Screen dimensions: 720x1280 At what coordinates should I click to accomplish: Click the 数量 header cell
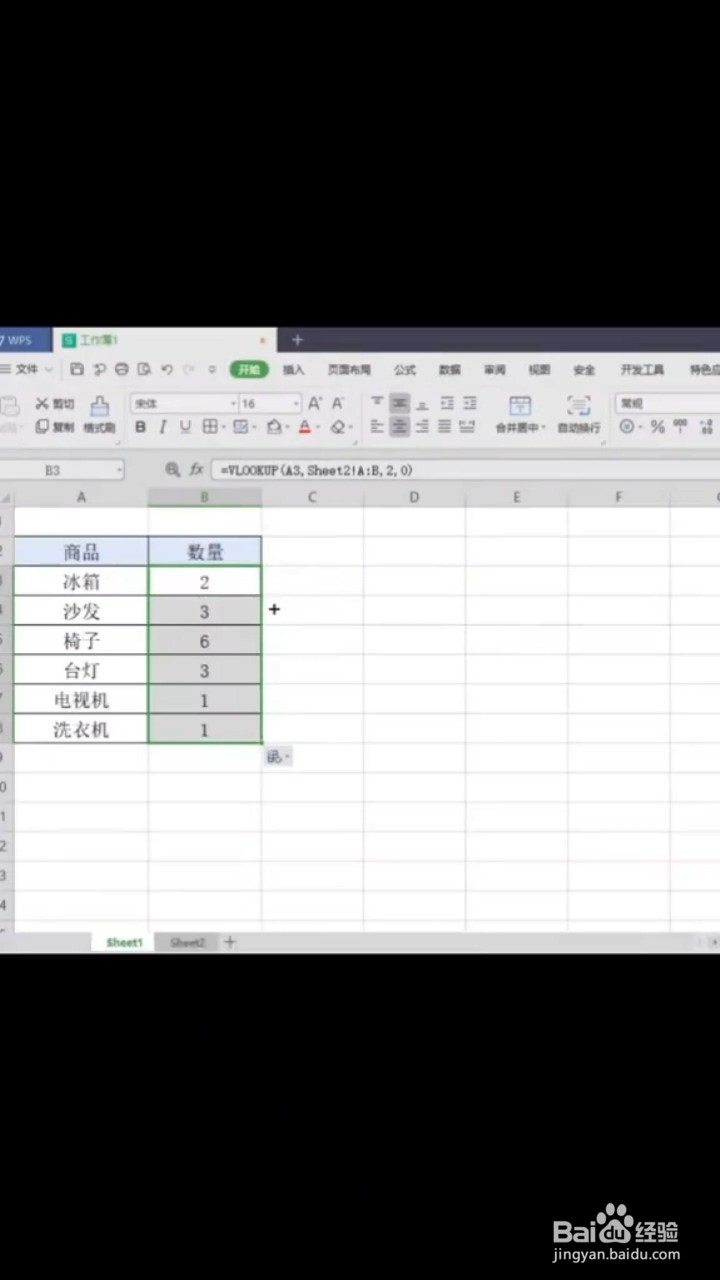click(205, 551)
